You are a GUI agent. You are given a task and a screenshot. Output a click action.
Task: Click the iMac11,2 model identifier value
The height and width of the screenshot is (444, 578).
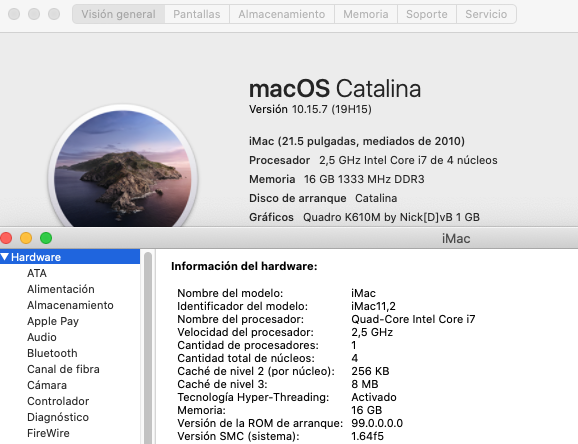[373, 306]
